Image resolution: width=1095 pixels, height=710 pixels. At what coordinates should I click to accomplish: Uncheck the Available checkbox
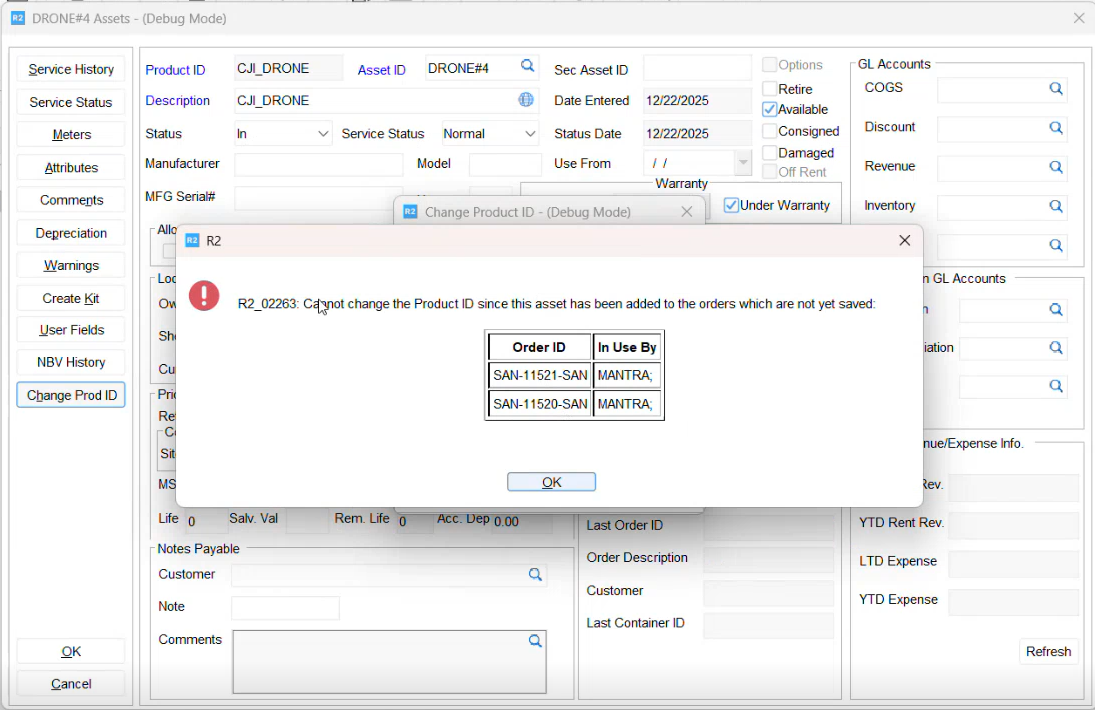coord(770,109)
